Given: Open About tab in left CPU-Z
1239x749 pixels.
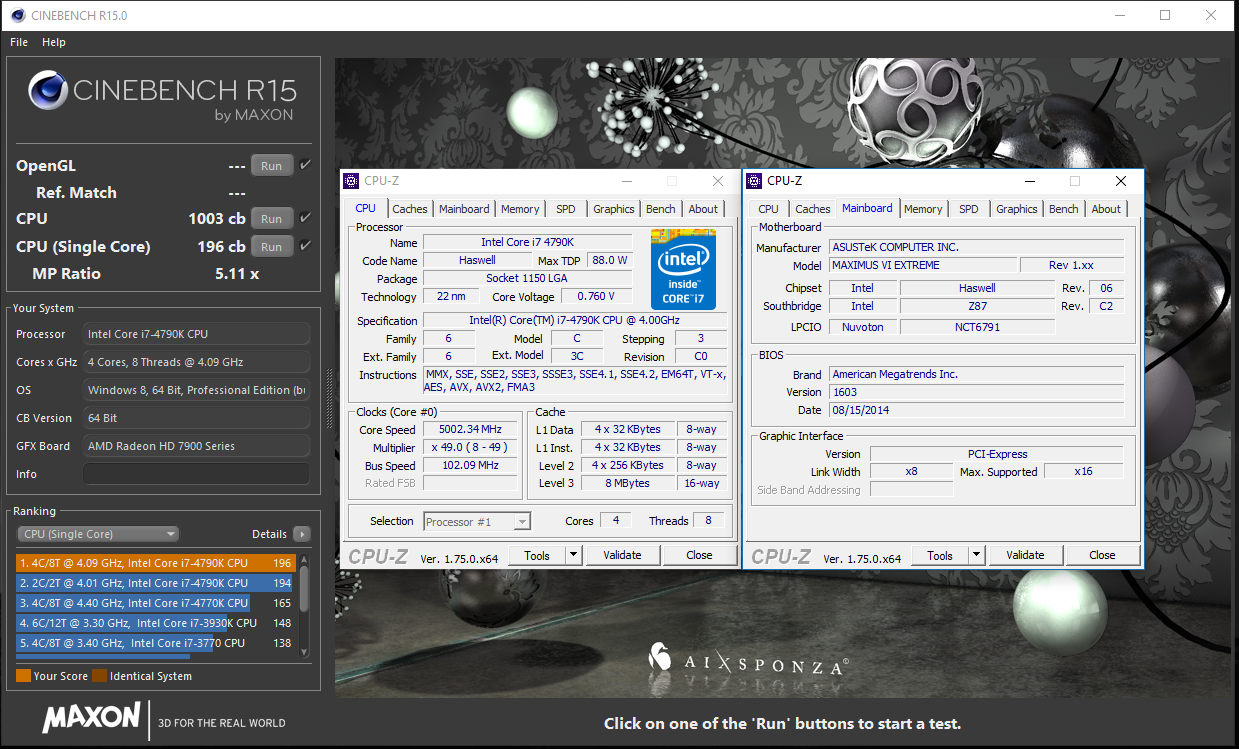Looking at the screenshot, I should [x=703, y=209].
